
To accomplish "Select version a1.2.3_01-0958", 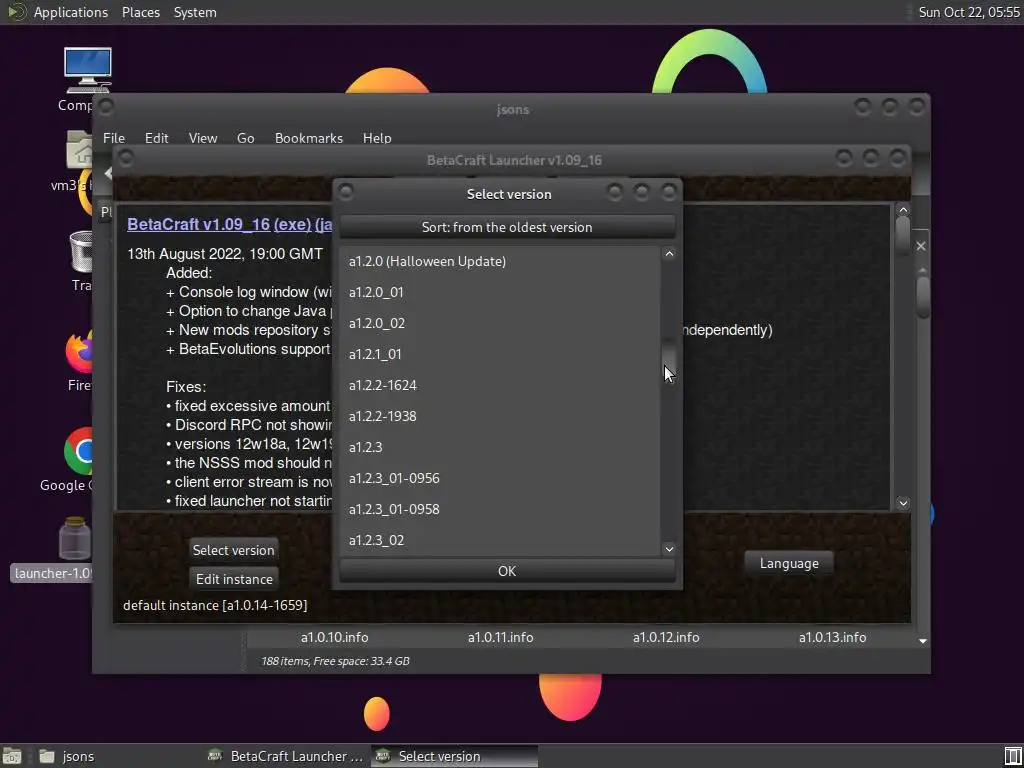I will click(500, 509).
